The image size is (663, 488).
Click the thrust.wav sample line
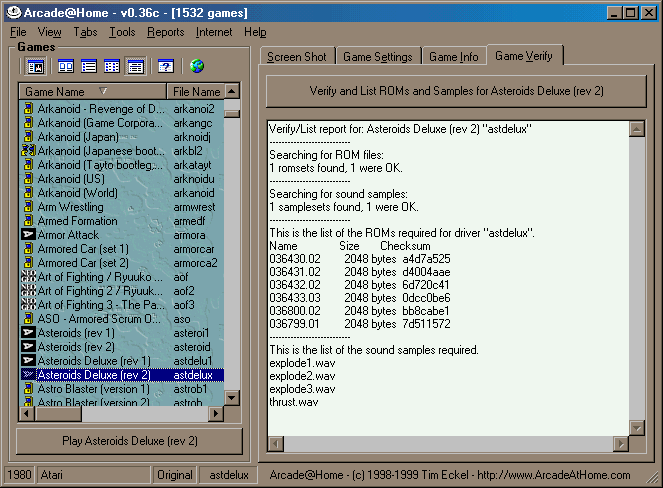[294, 402]
